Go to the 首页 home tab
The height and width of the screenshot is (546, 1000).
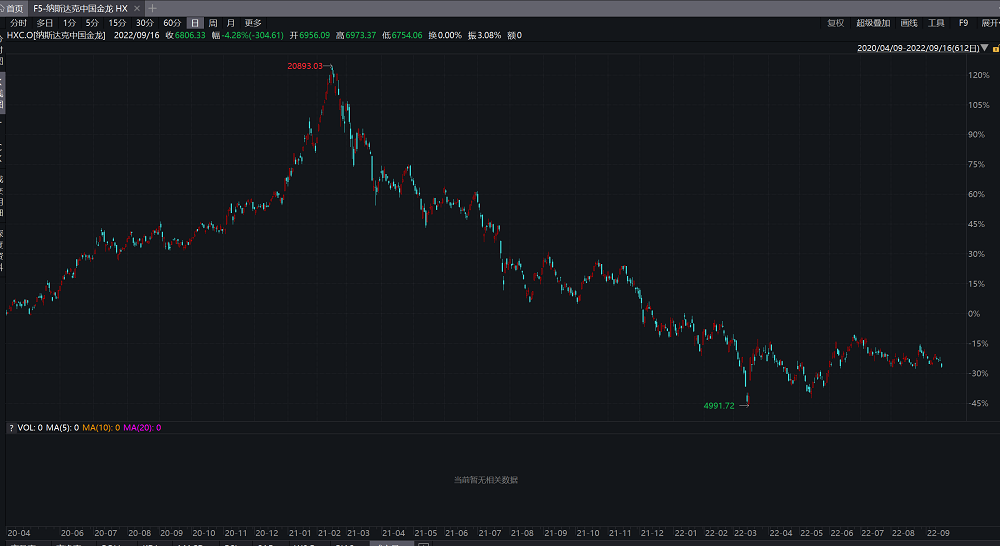[13, 8]
